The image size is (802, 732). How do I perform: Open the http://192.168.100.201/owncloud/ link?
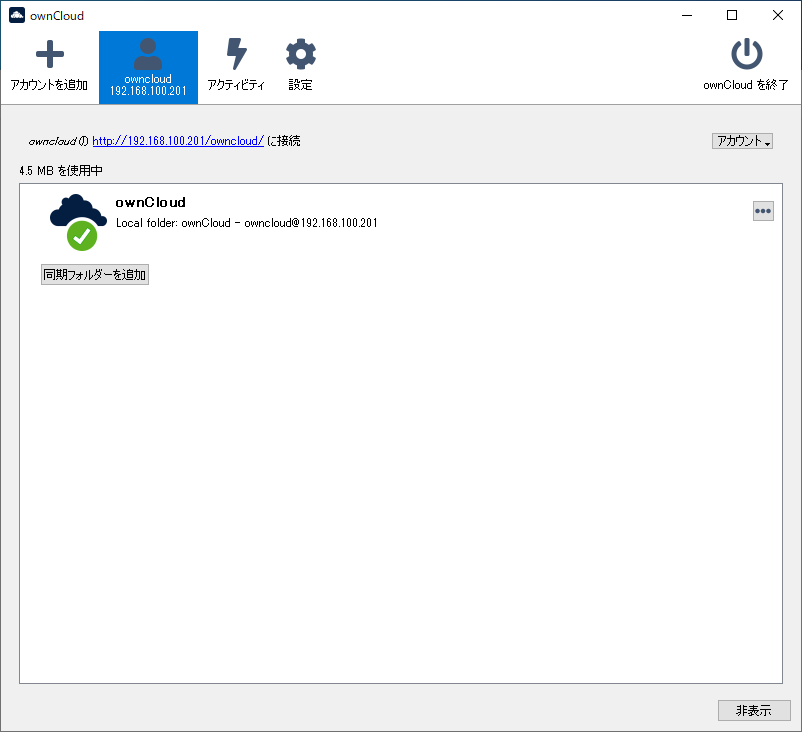(x=178, y=141)
